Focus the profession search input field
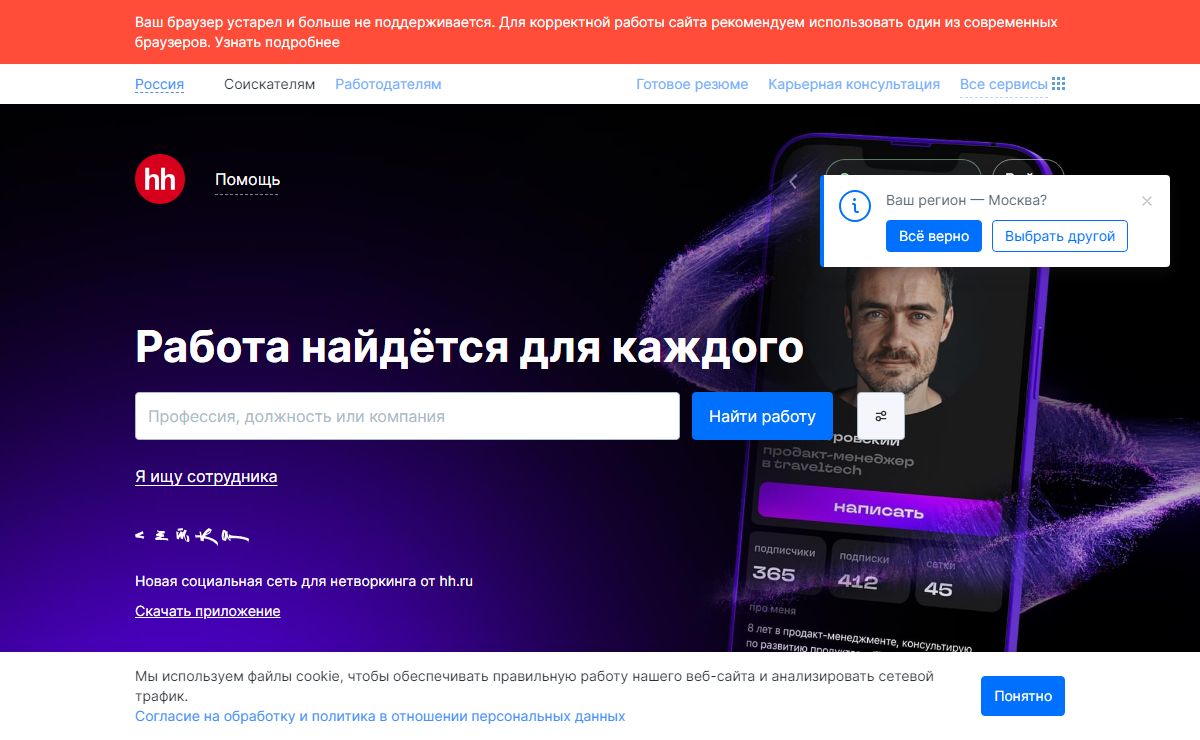 point(407,416)
